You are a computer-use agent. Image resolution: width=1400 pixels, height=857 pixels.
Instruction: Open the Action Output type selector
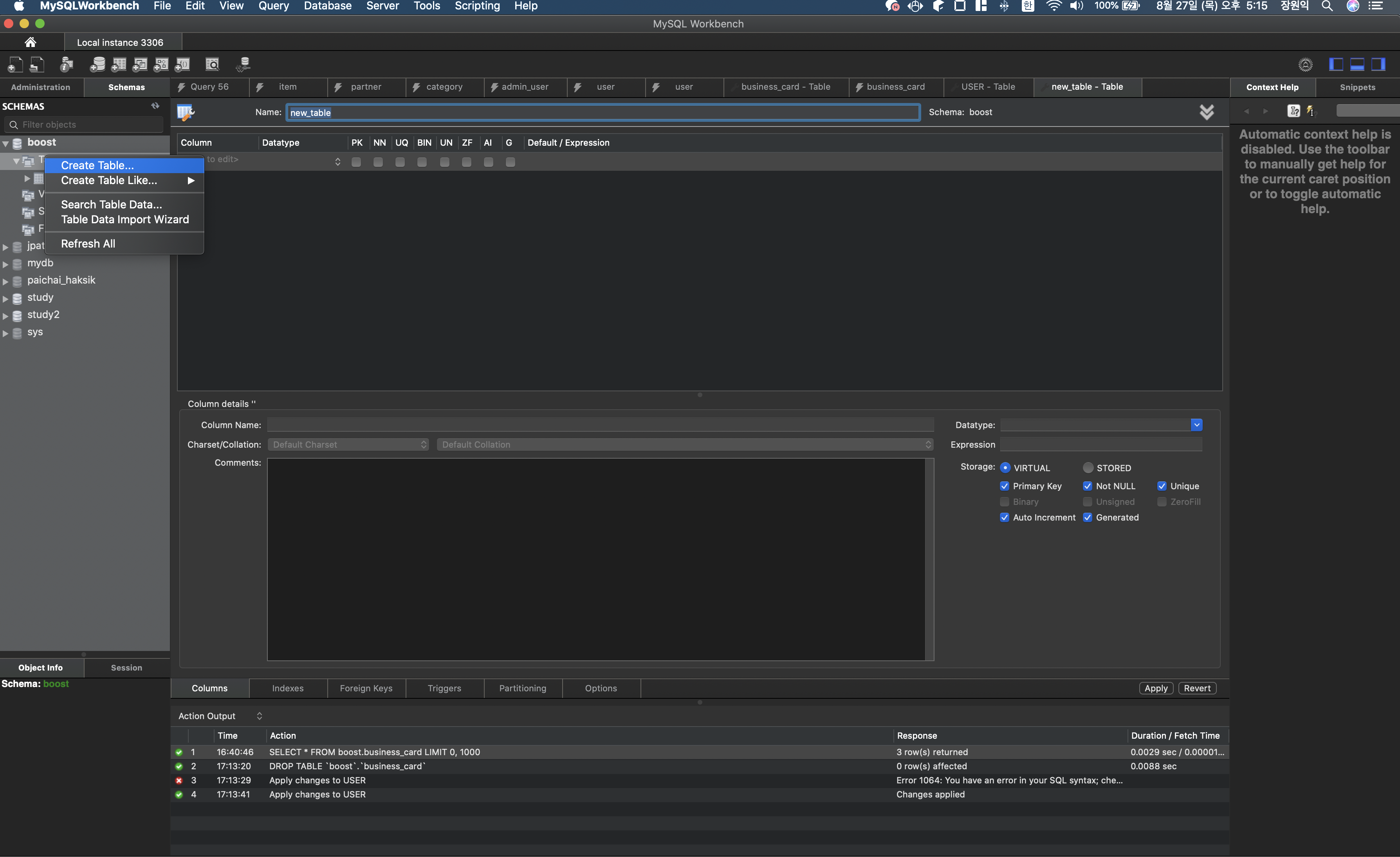[259, 716]
